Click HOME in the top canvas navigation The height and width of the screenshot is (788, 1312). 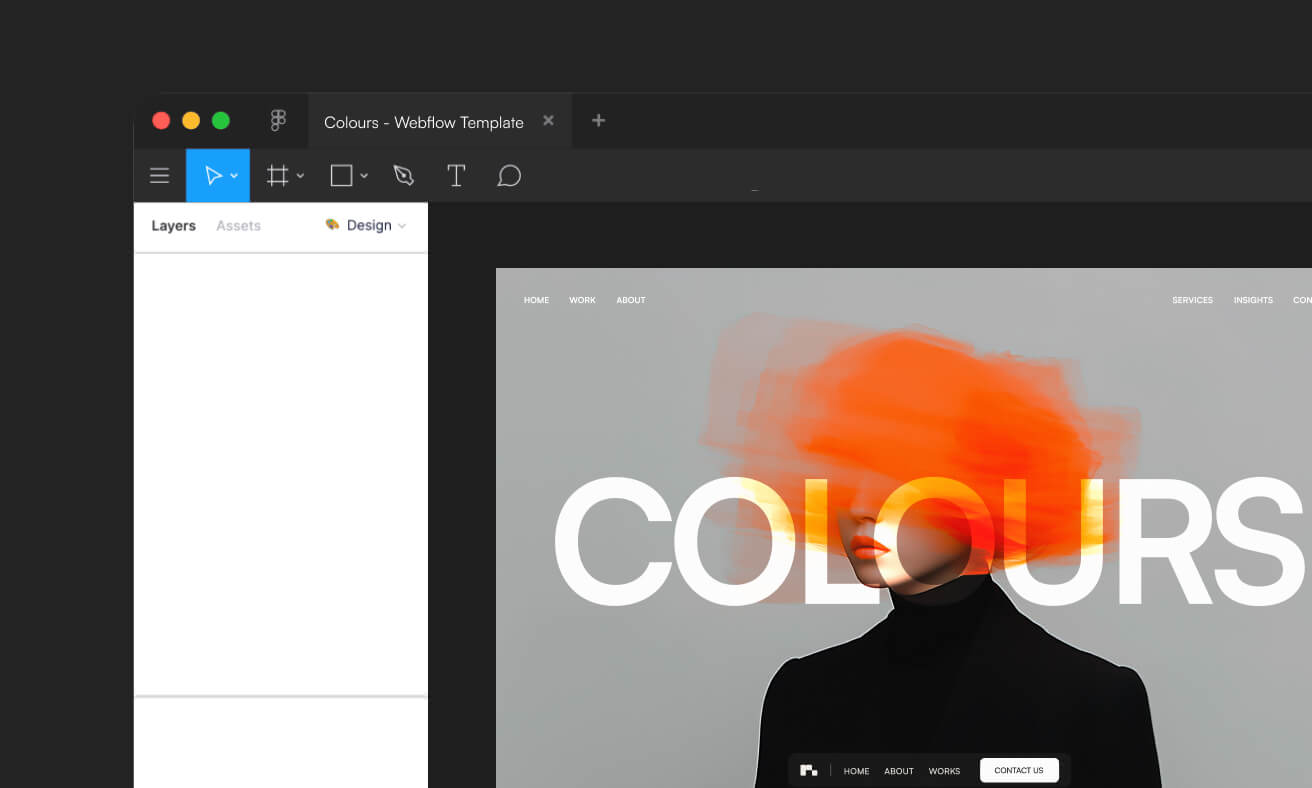pyautogui.click(x=536, y=300)
